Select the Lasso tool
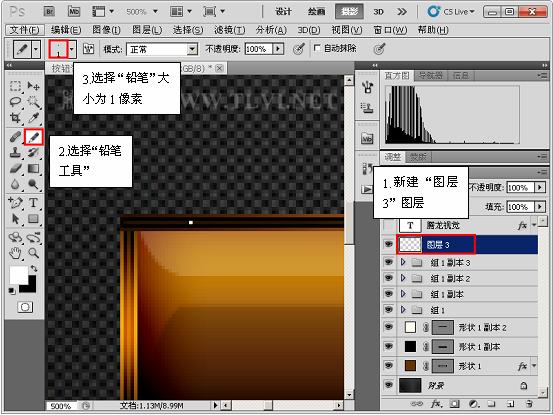Screen dimensions: 553x415 tap(15, 102)
